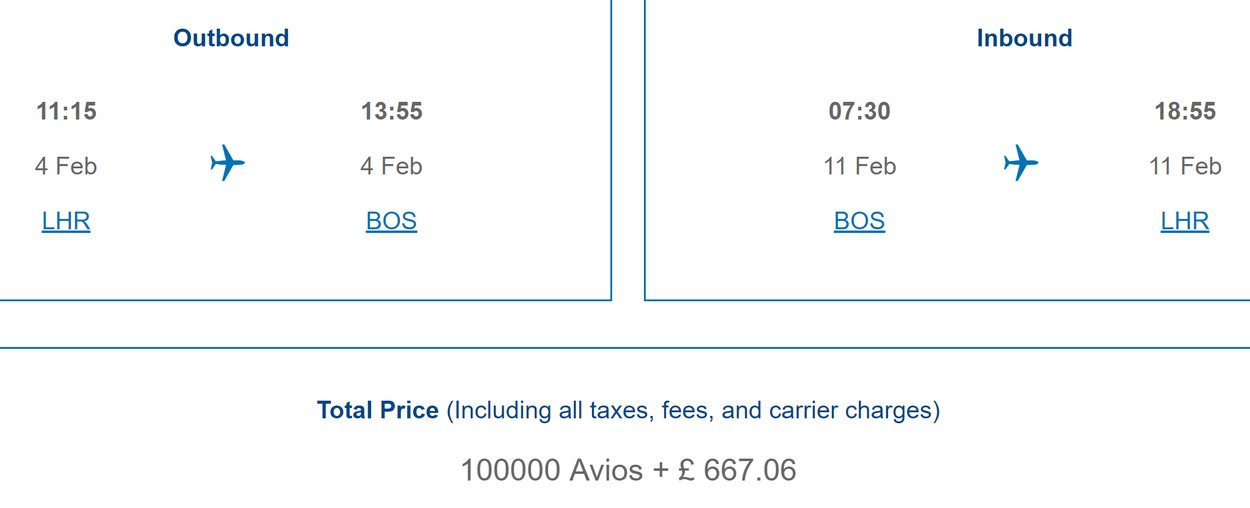Click the 4 Feb date below 11:15
1250x508 pixels.
pos(66,166)
